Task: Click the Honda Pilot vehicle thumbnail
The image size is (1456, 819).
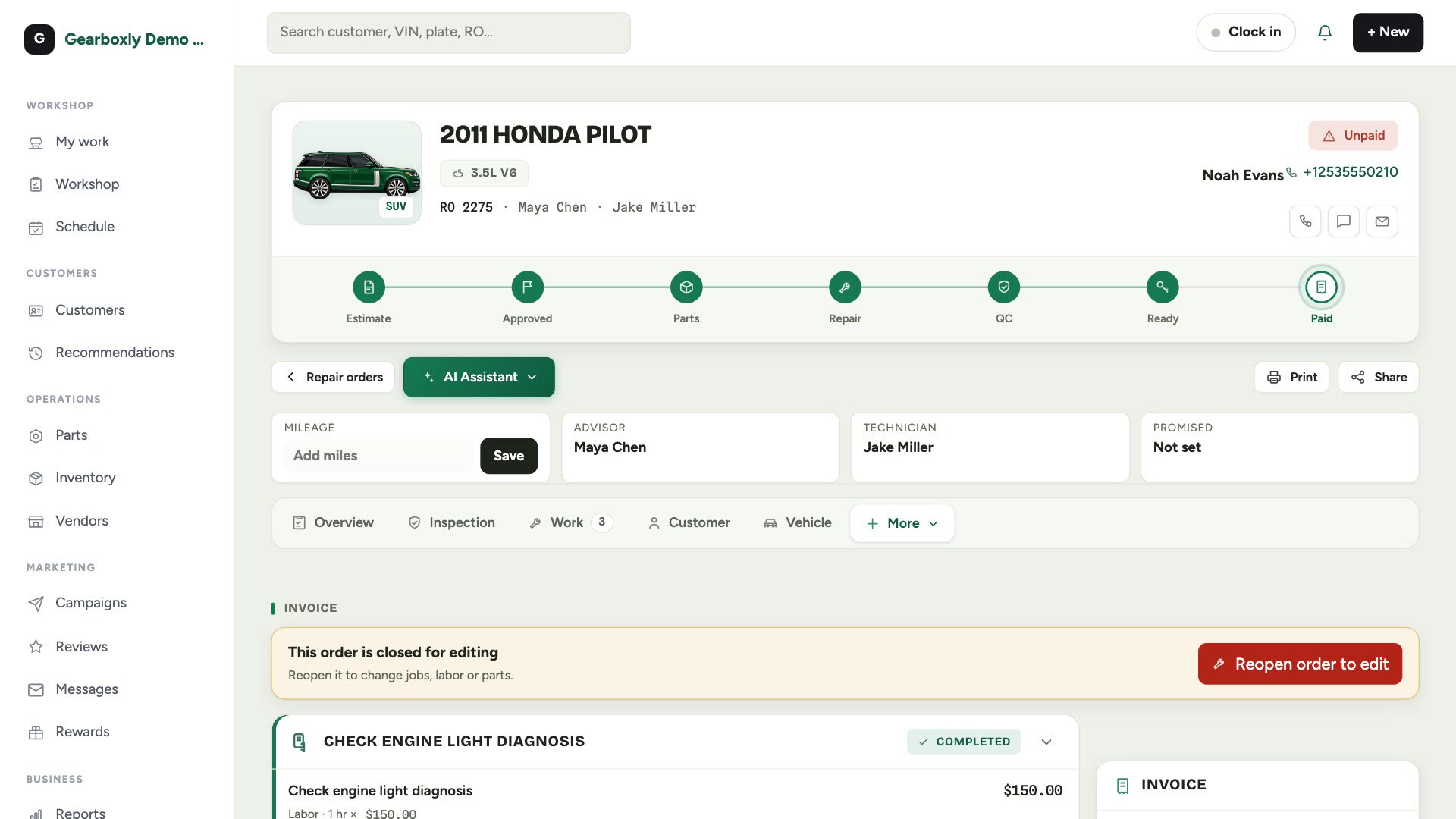Action: (x=356, y=173)
